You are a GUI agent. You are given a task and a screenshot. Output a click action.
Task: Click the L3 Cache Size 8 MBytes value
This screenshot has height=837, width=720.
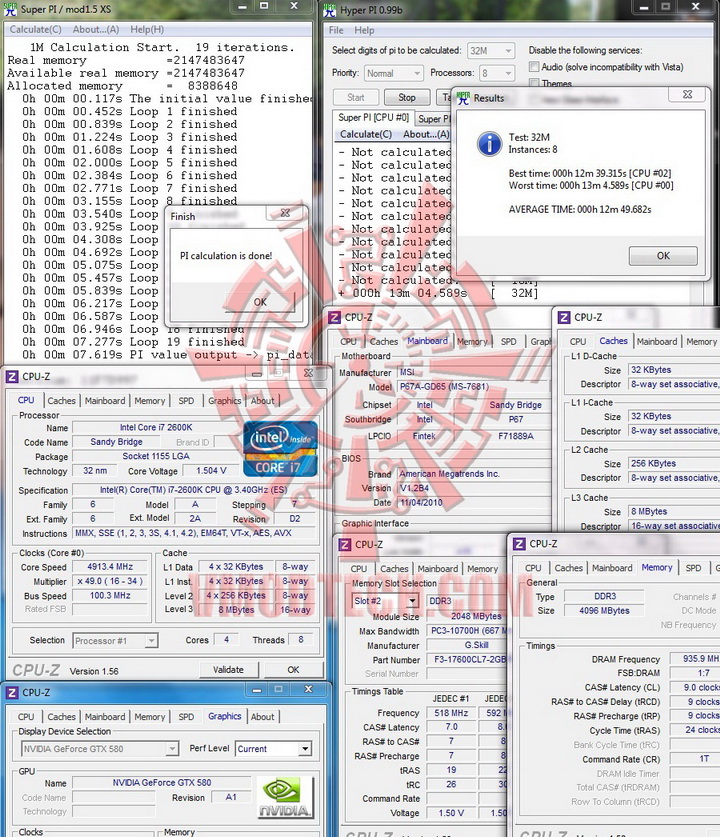pyautogui.click(x=674, y=511)
